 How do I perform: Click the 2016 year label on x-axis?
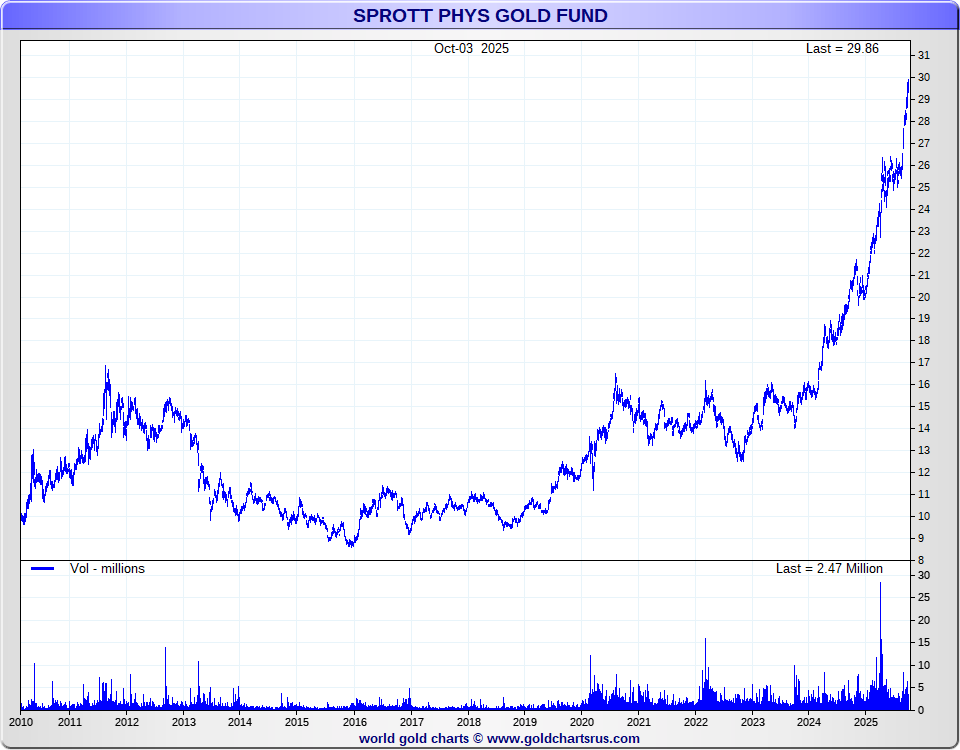(354, 722)
